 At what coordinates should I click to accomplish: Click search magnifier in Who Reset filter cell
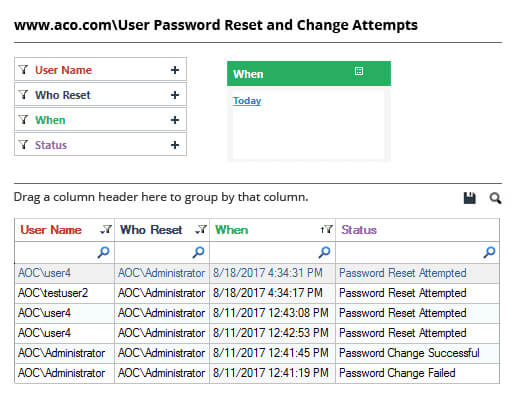(198, 252)
